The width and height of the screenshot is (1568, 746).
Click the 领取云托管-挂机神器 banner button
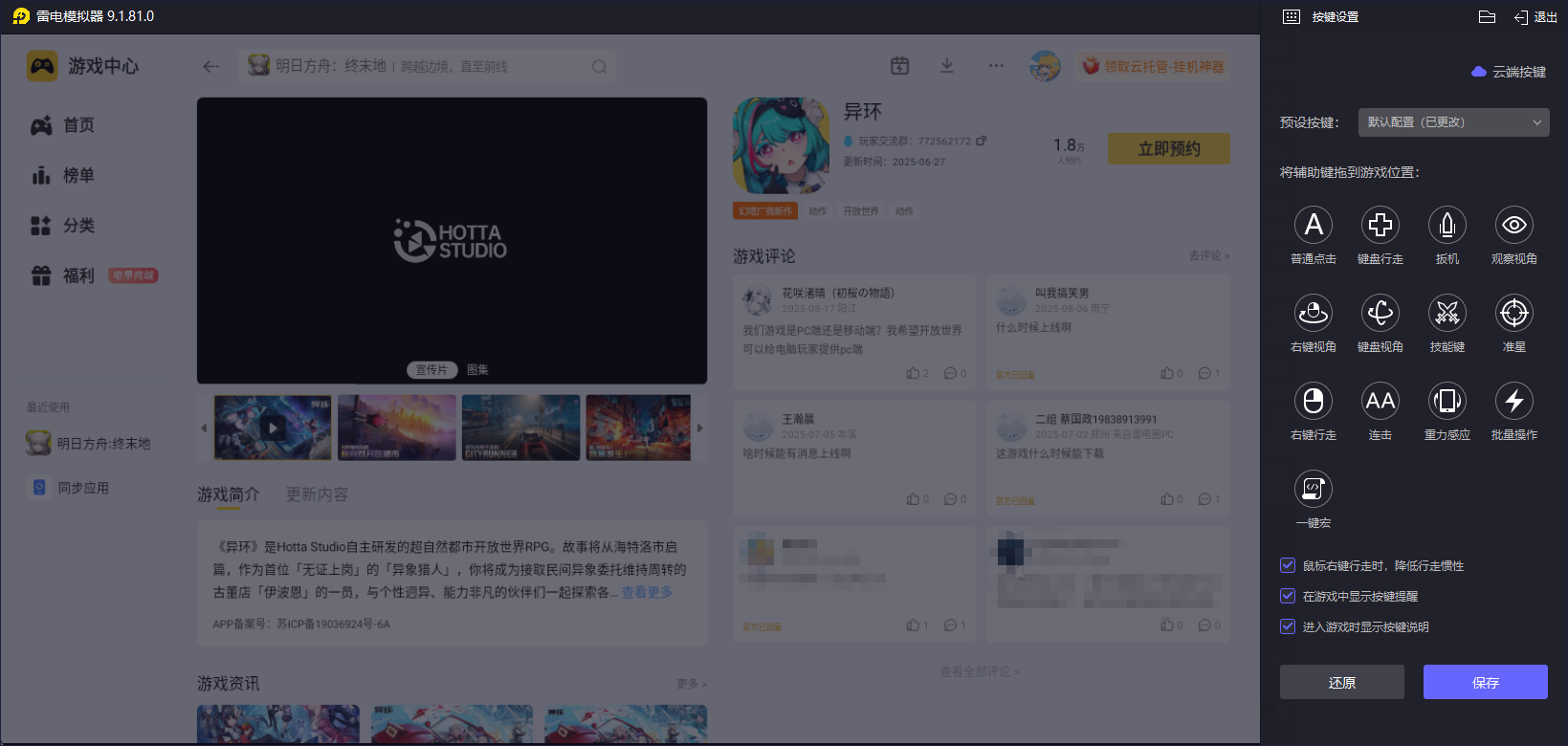tap(1153, 66)
